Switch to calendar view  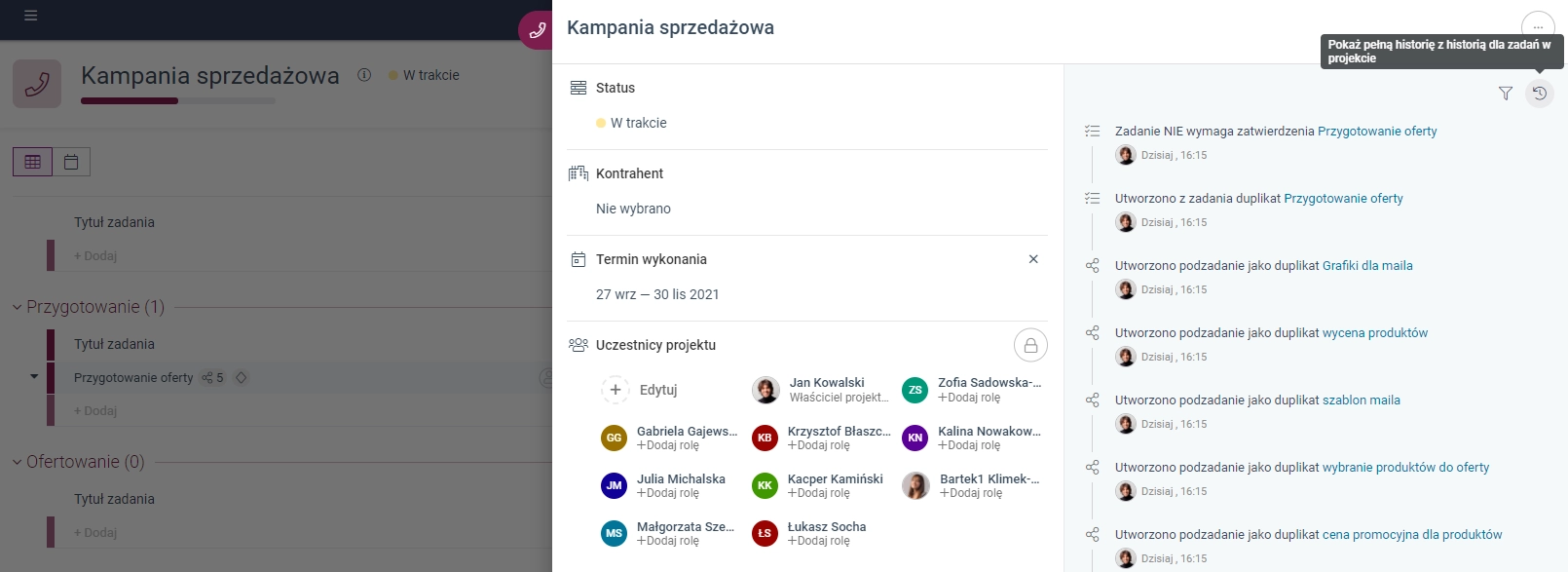[x=71, y=162]
